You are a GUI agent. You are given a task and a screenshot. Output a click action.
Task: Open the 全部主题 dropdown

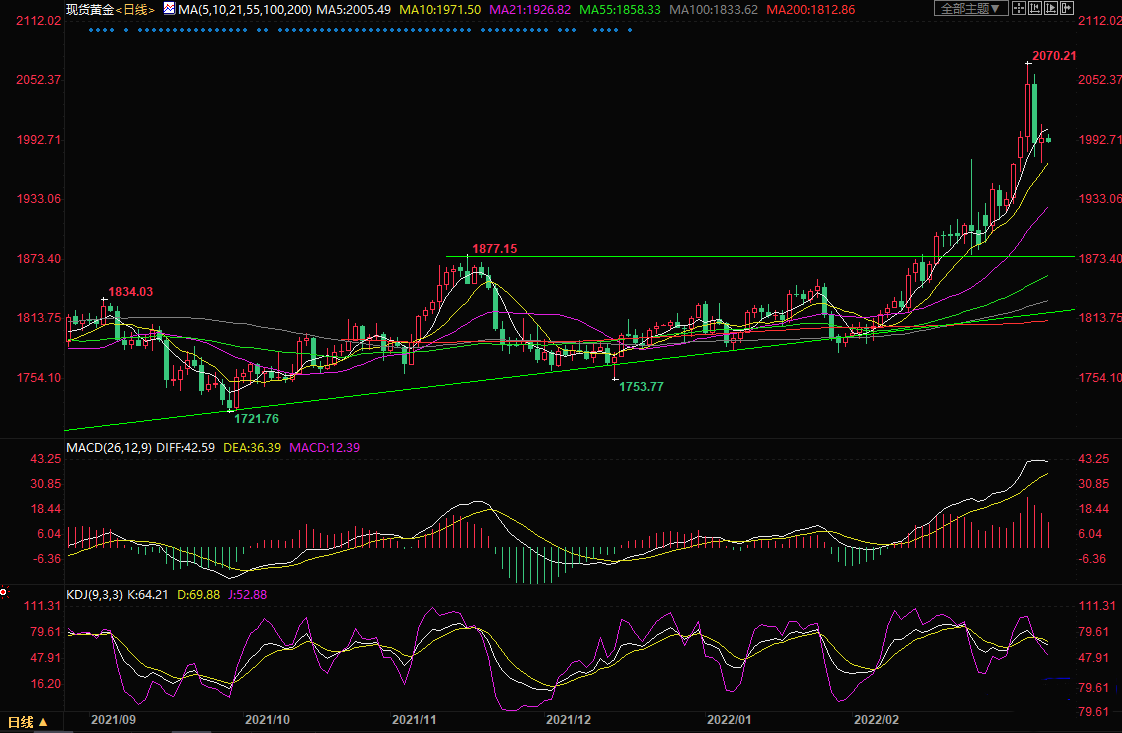point(971,8)
